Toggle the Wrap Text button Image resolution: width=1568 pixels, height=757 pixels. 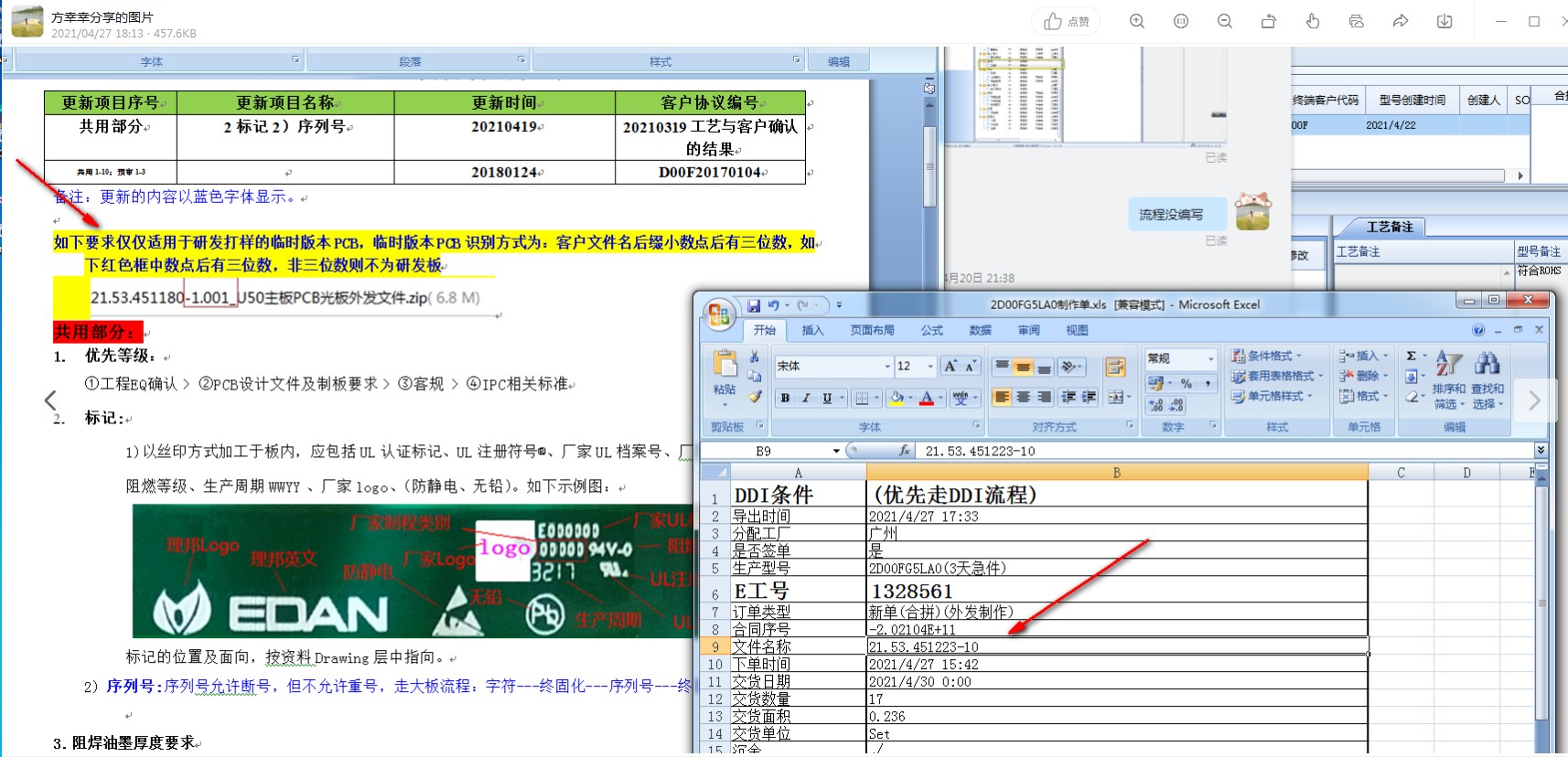tap(1115, 367)
